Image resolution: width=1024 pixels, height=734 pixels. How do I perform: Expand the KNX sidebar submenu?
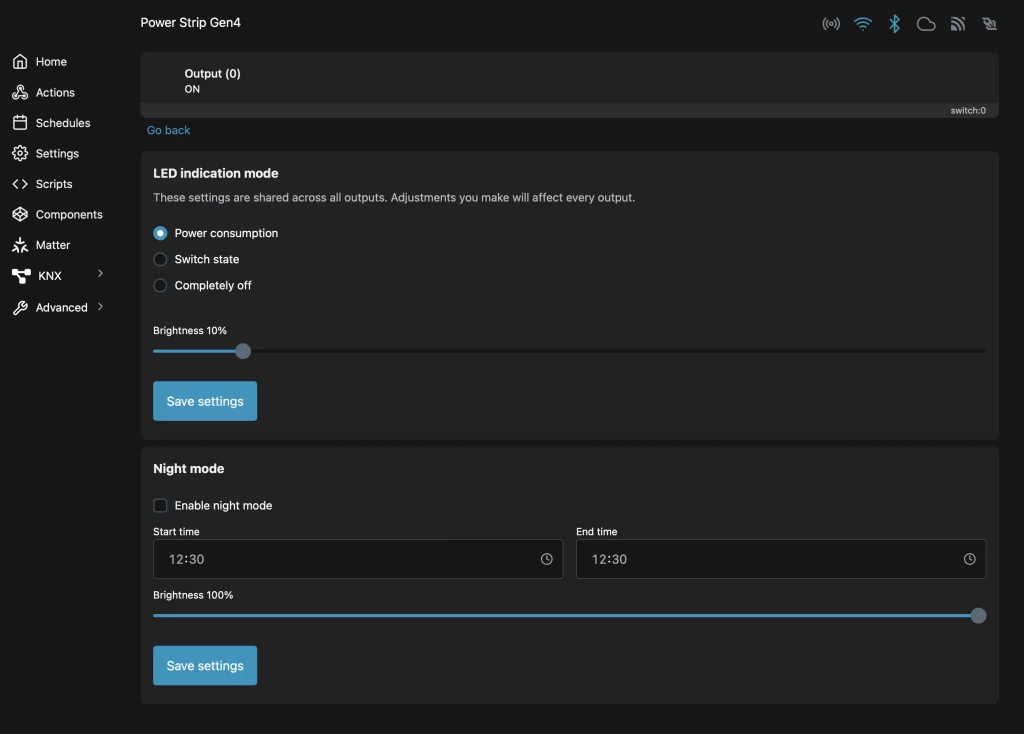[x=100, y=274]
